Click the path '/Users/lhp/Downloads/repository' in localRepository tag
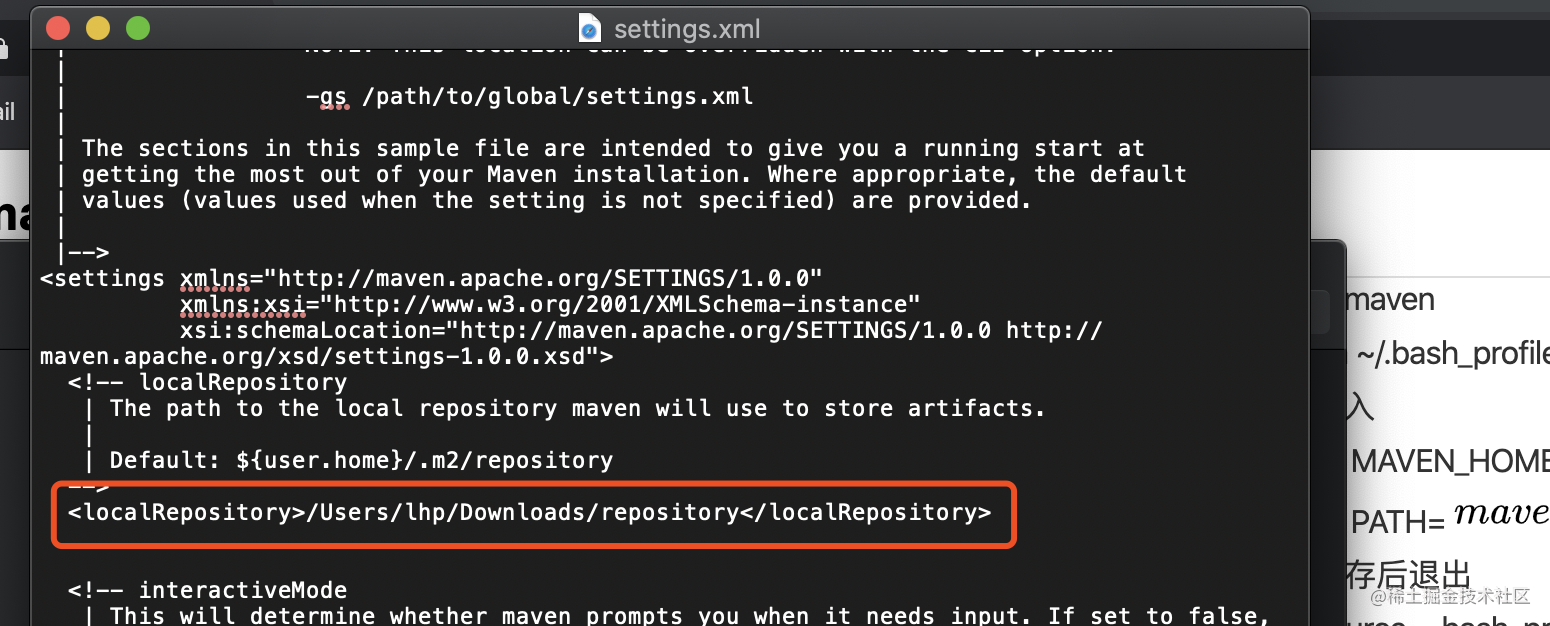Screen dimensions: 1550x626 coord(522,512)
